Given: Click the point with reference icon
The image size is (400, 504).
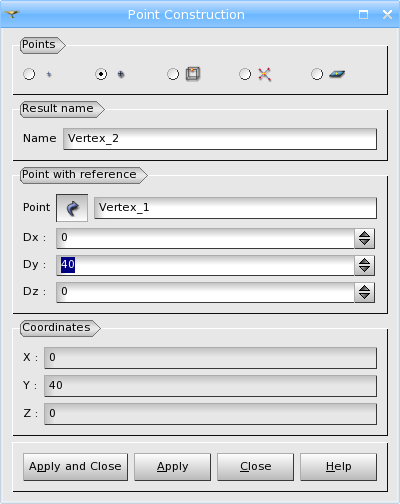Looking at the screenshot, I should click(x=121, y=74).
